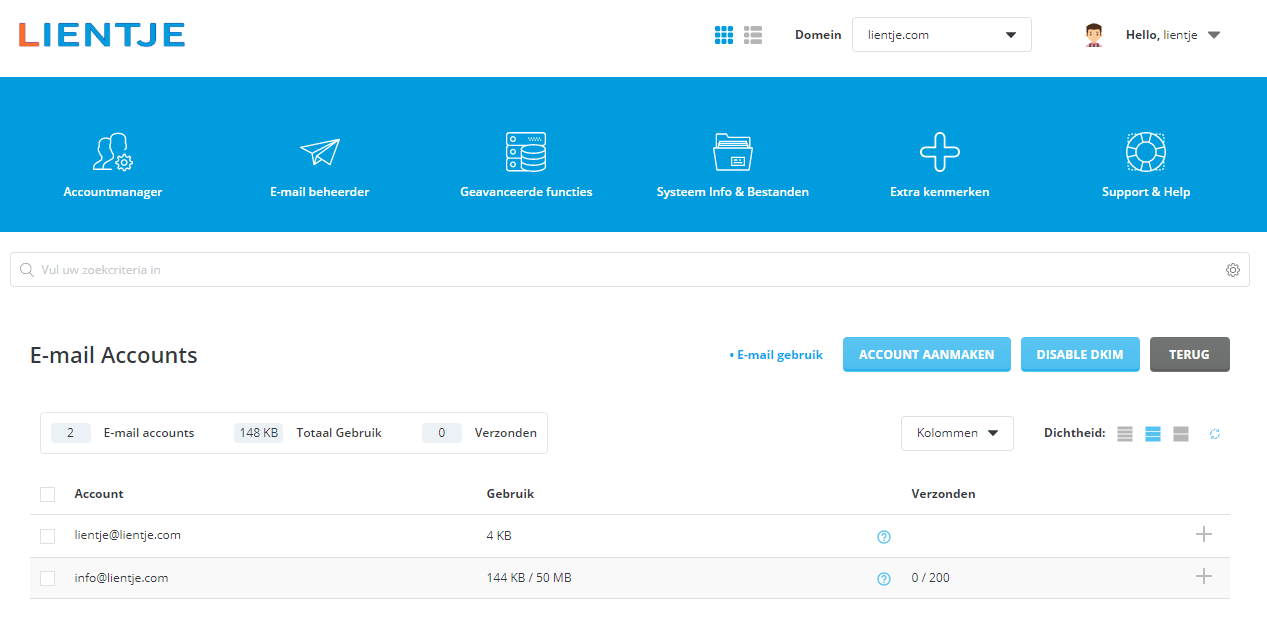The height and width of the screenshot is (618, 1267).
Task: Switch to grid view layout icon
Action: (x=724, y=35)
